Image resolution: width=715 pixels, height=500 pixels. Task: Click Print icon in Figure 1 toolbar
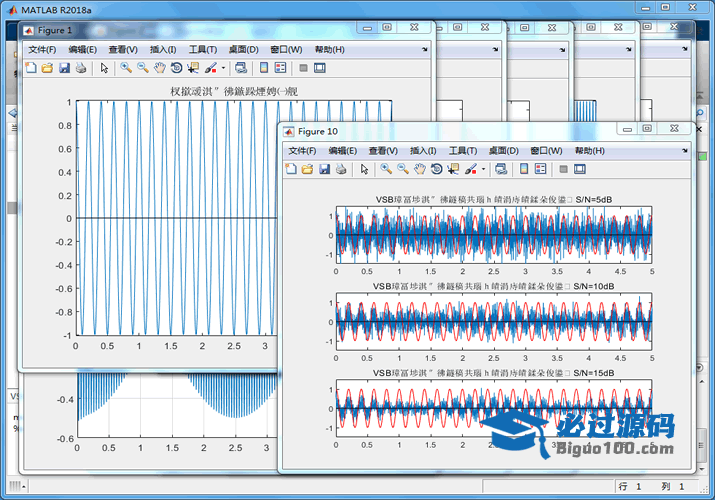click(x=81, y=68)
